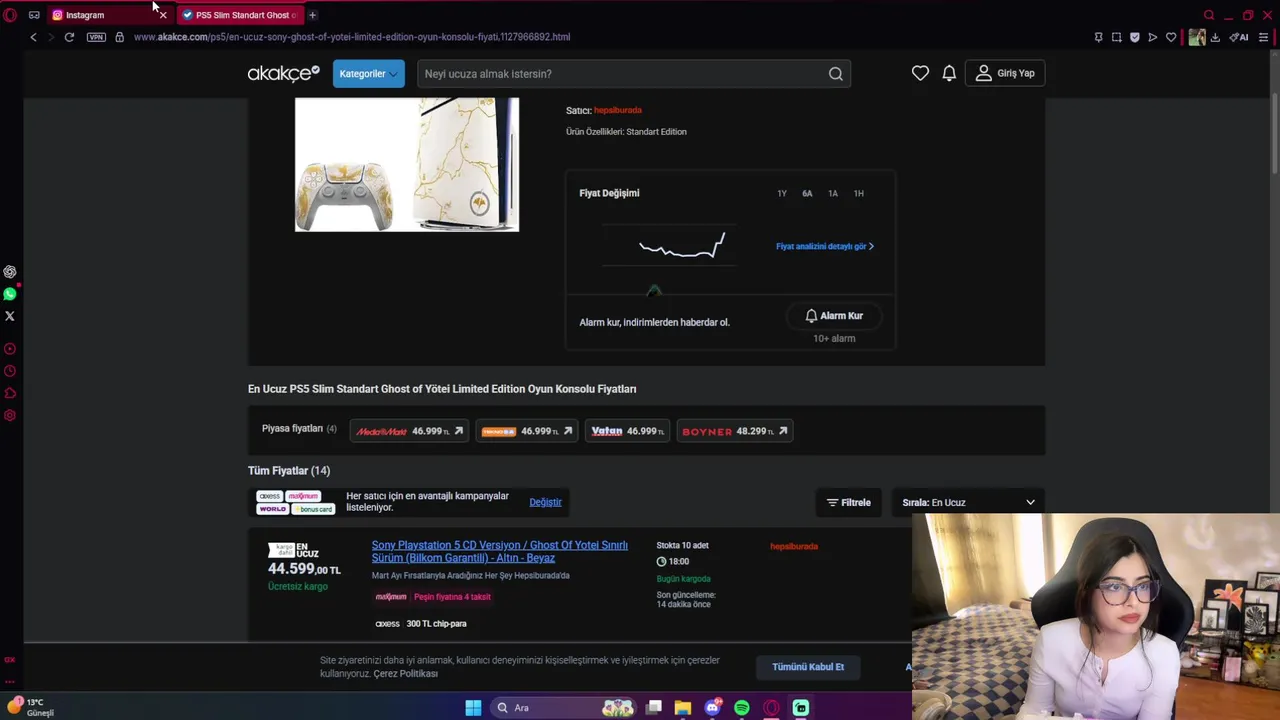
Task: Open a new browser tab
Action: point(312,15)
